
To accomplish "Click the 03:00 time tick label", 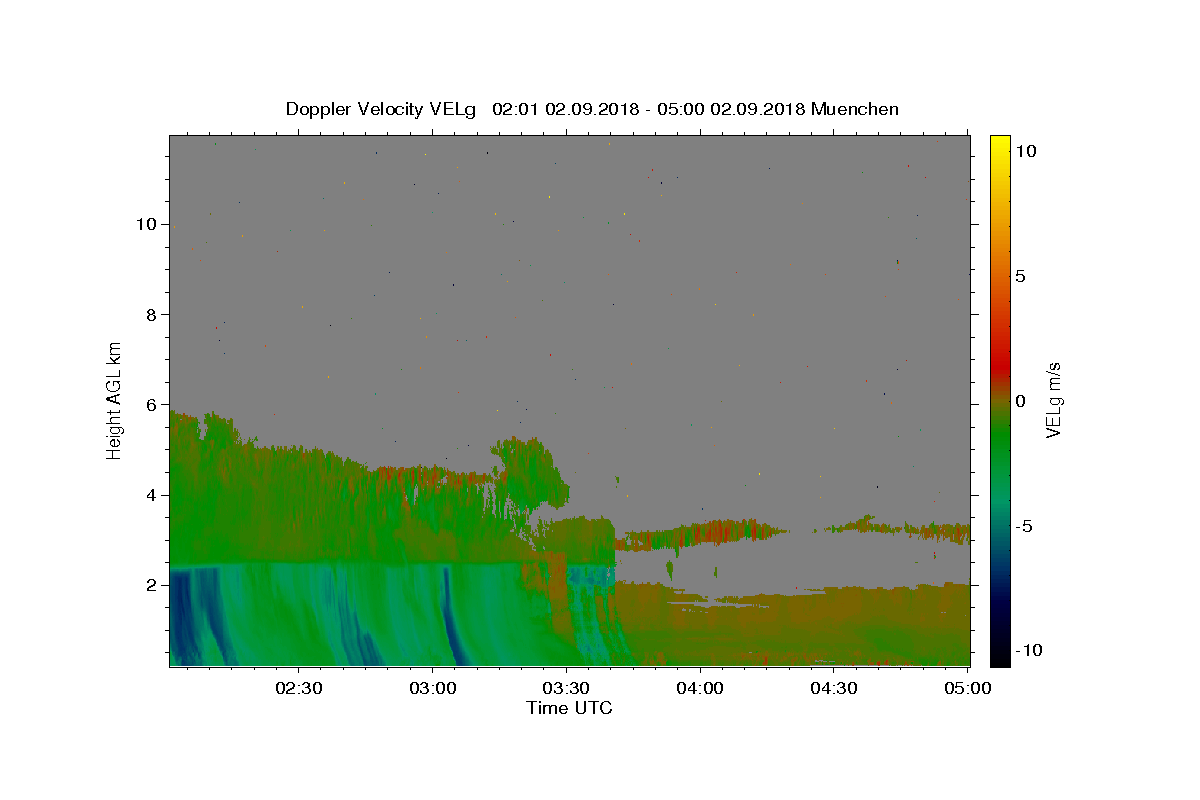I will tap(433, 688).
